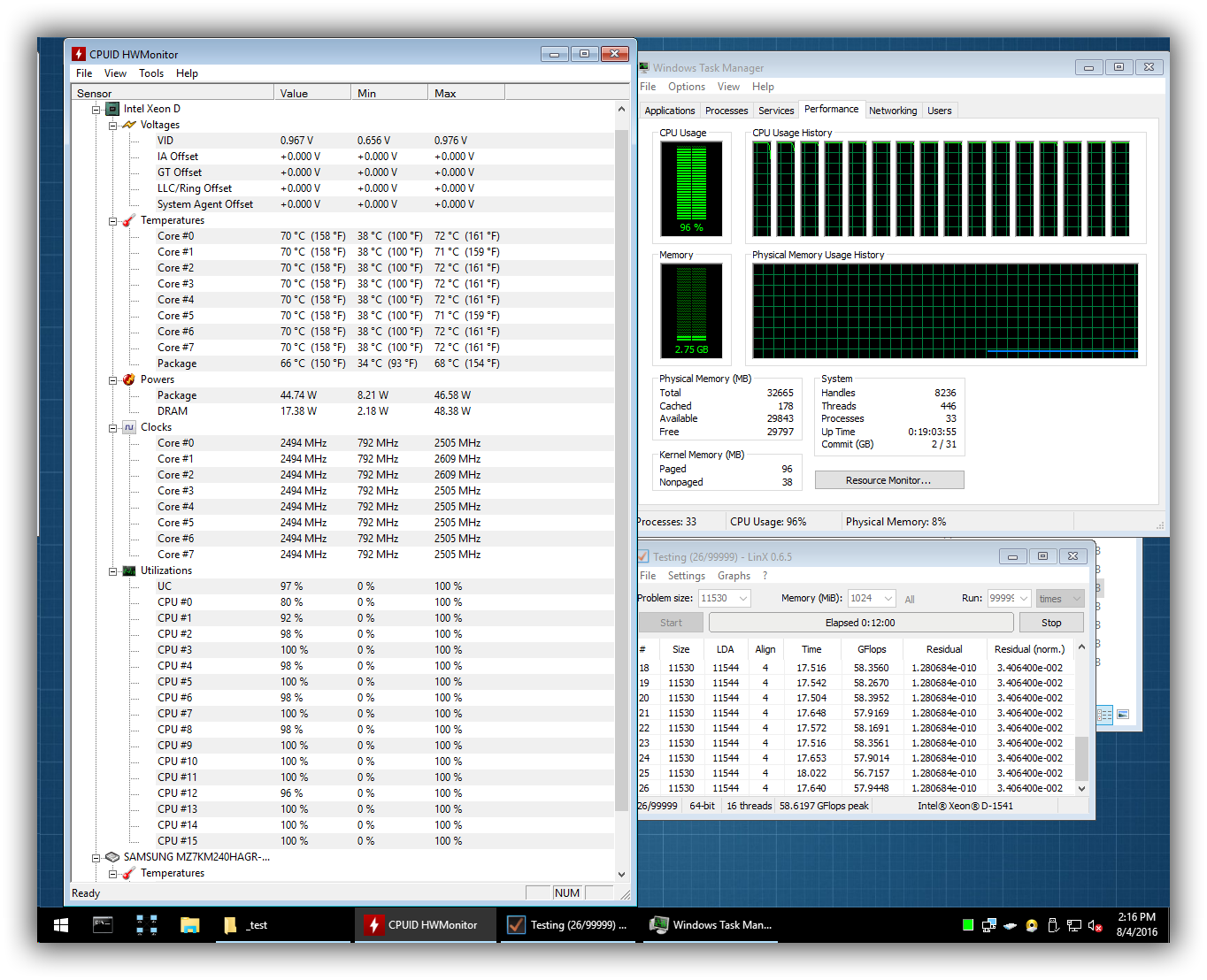
Task: Open Task Manager Options menu
Action: coord(687,87)
